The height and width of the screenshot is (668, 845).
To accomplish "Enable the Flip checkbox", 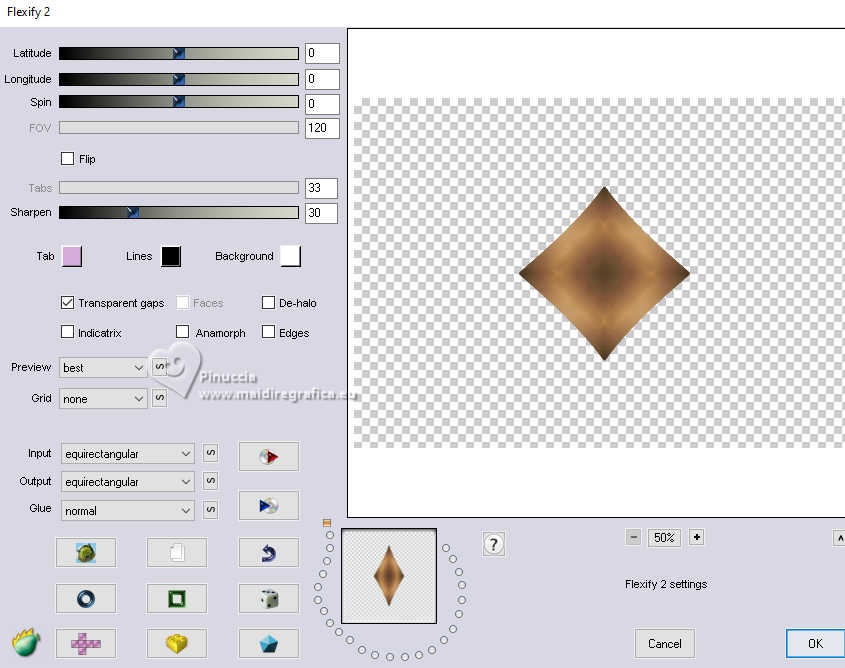I will click(67, 158).
